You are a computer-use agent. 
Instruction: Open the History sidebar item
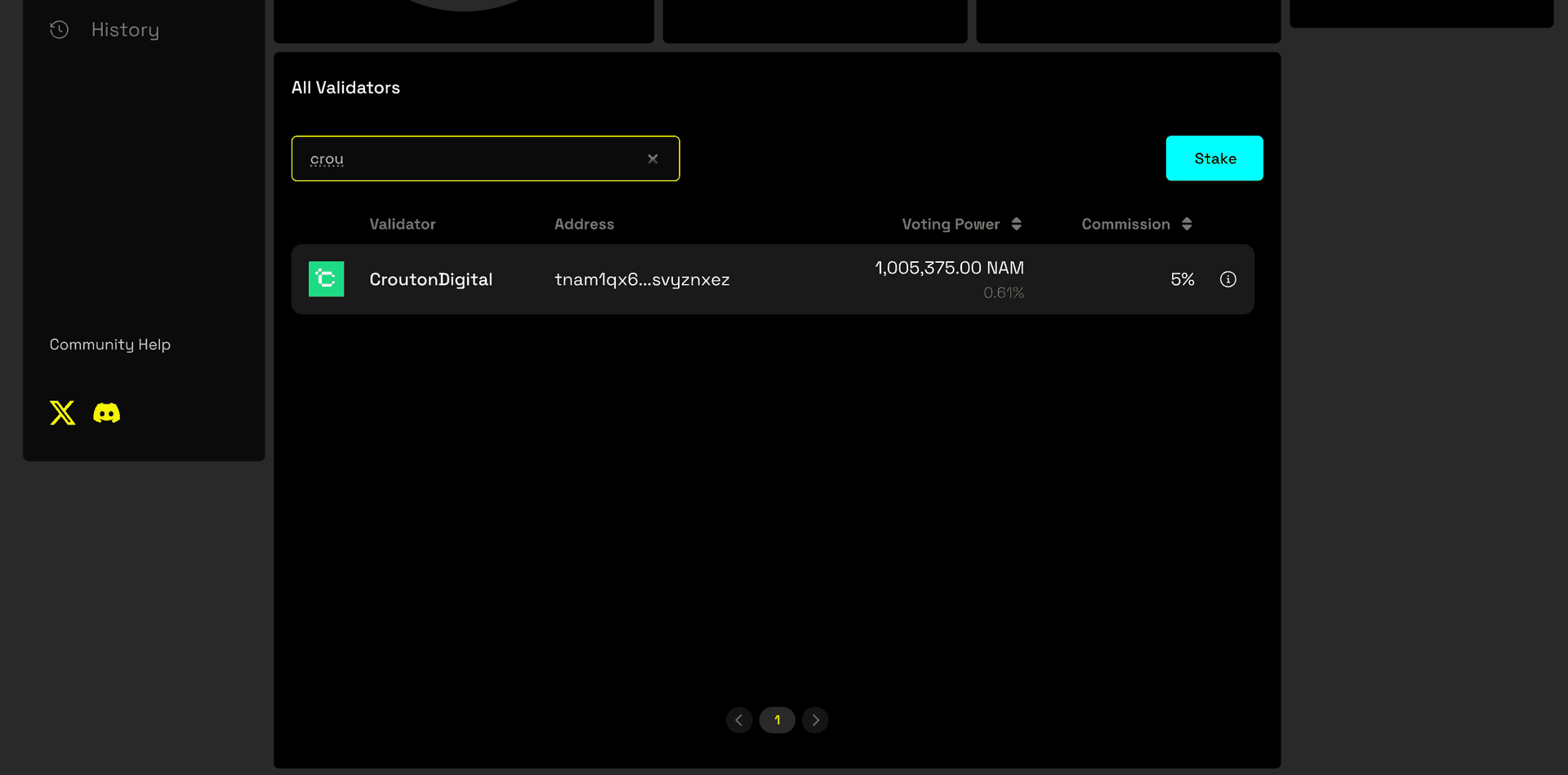click(x=125, y=30)
